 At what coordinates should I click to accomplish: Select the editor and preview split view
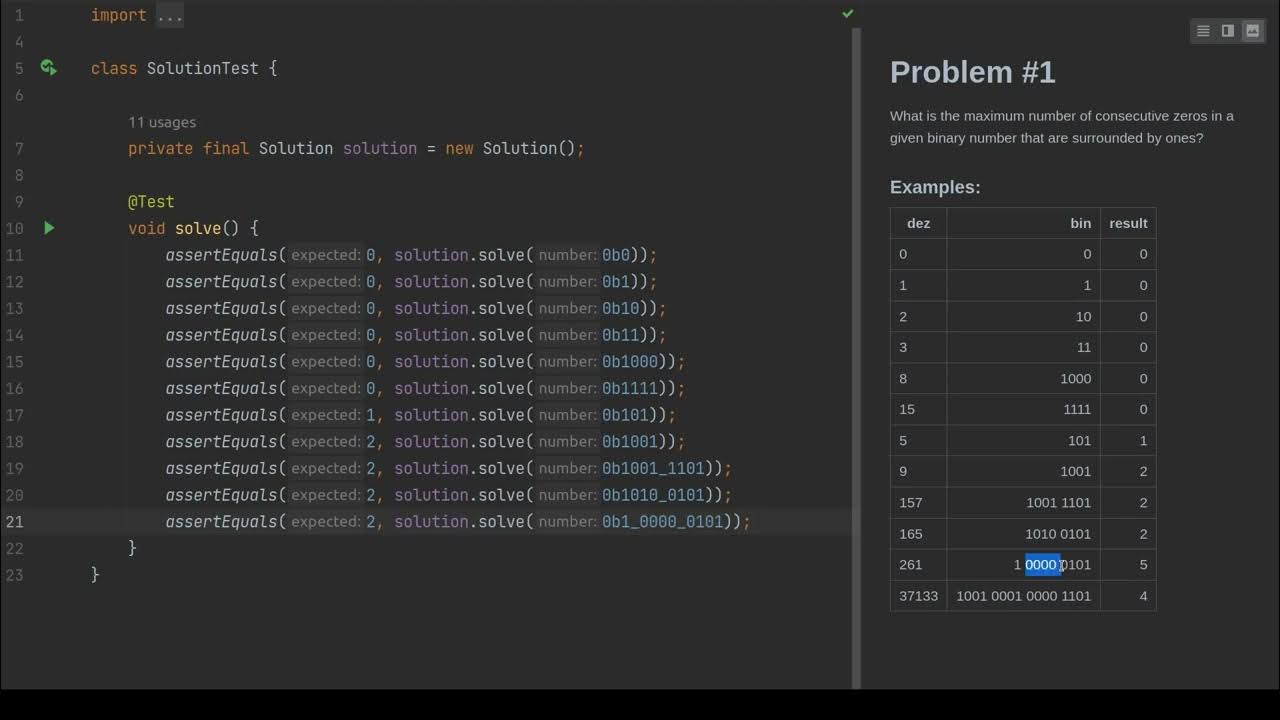(x=1228, y=31)
